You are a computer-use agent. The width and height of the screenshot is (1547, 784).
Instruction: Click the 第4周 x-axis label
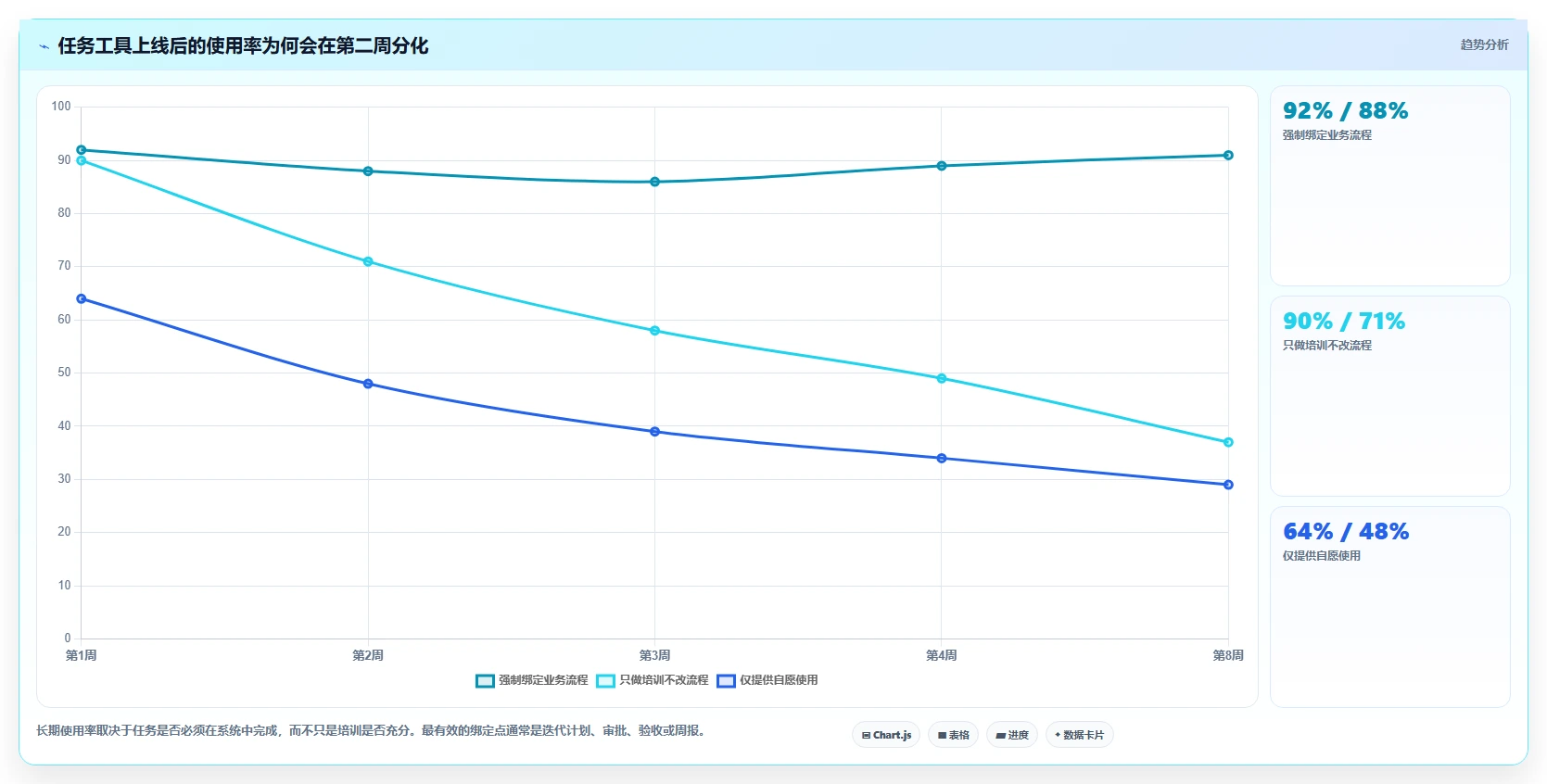[x=942, y=655]
